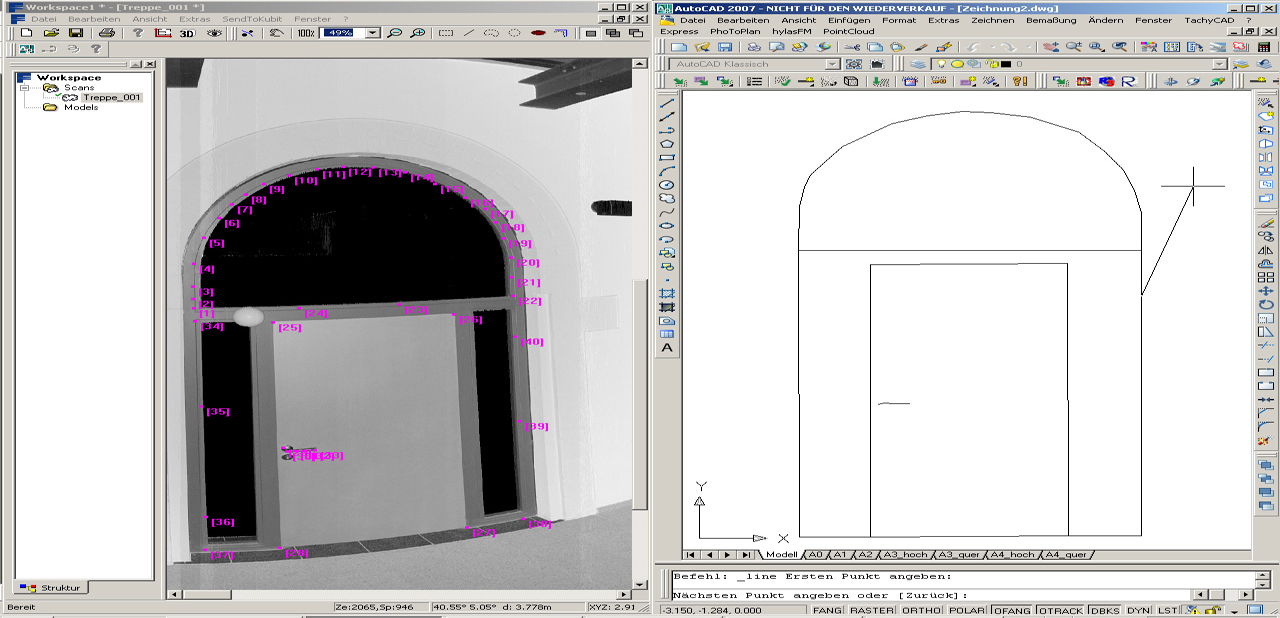Toggle the OFANG object snap button
Viewport: 1280px width, 618px height.
(x=1011, y=610)
